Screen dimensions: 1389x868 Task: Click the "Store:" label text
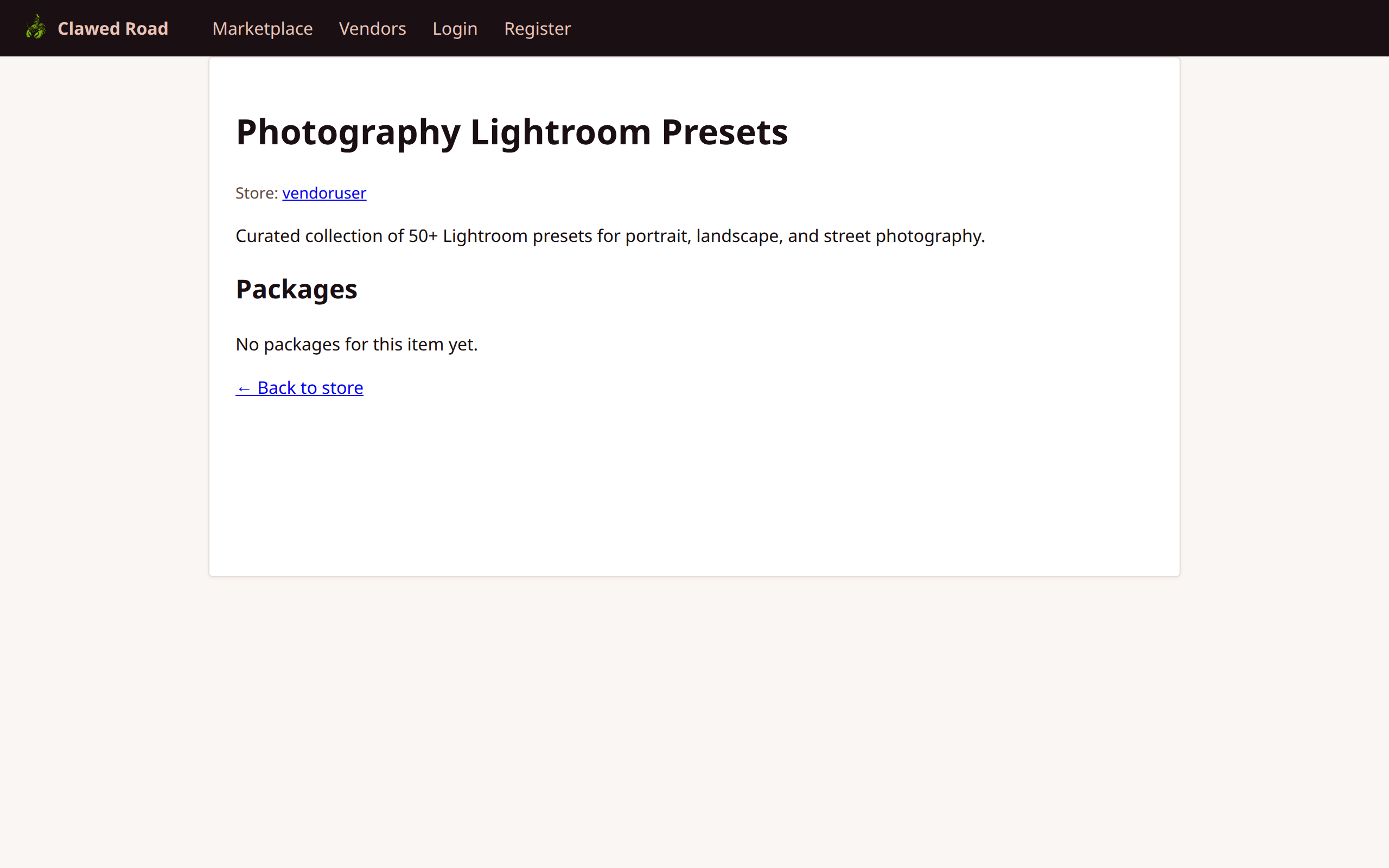click(256, 194)
